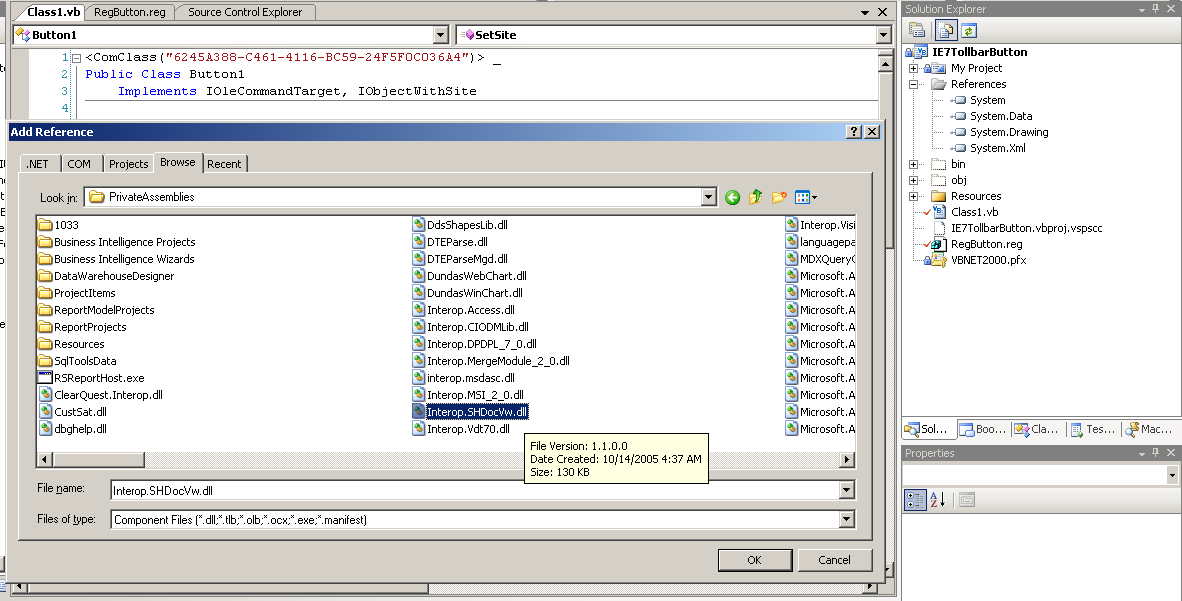This screenshot has height=601, width=1182.
Task: Click the Up One Level folder icon
Action: (x=755, y=198)
